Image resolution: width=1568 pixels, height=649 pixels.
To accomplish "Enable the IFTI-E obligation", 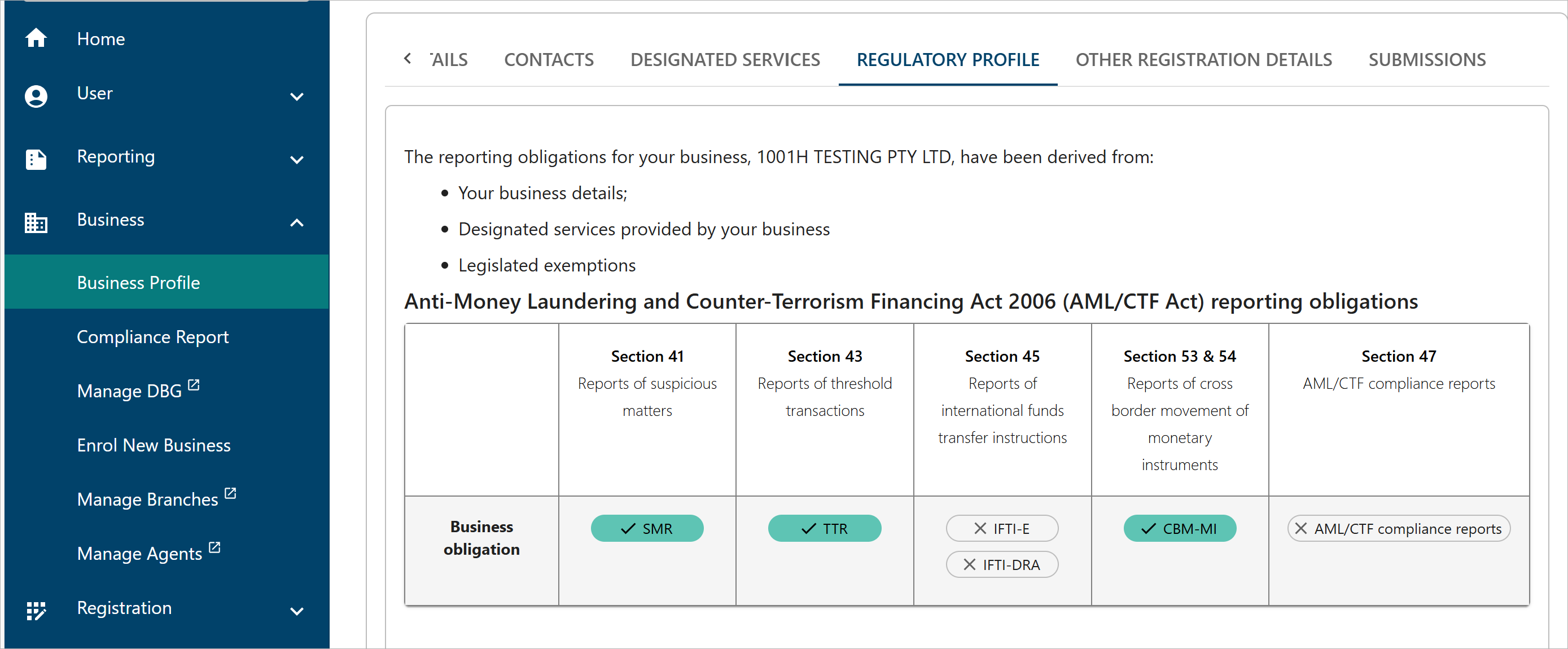I will click(1001, 528).
